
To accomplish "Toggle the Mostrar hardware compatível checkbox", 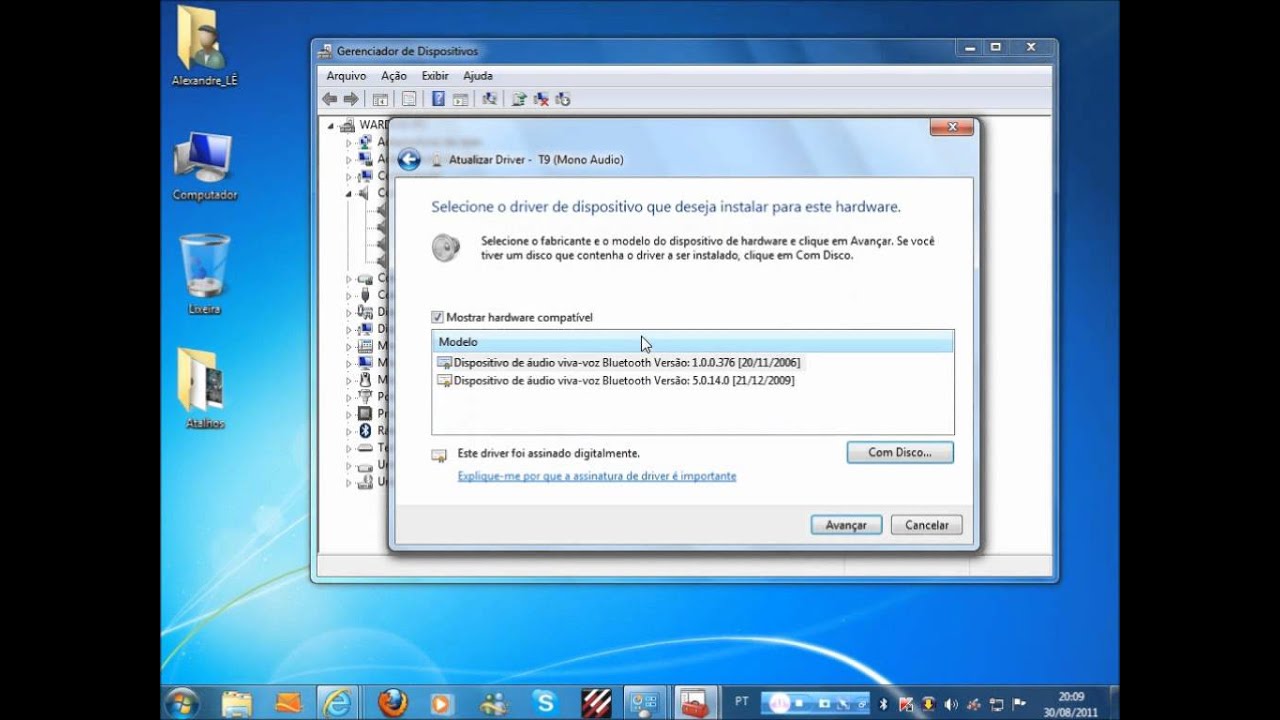I will pos(437,317).
